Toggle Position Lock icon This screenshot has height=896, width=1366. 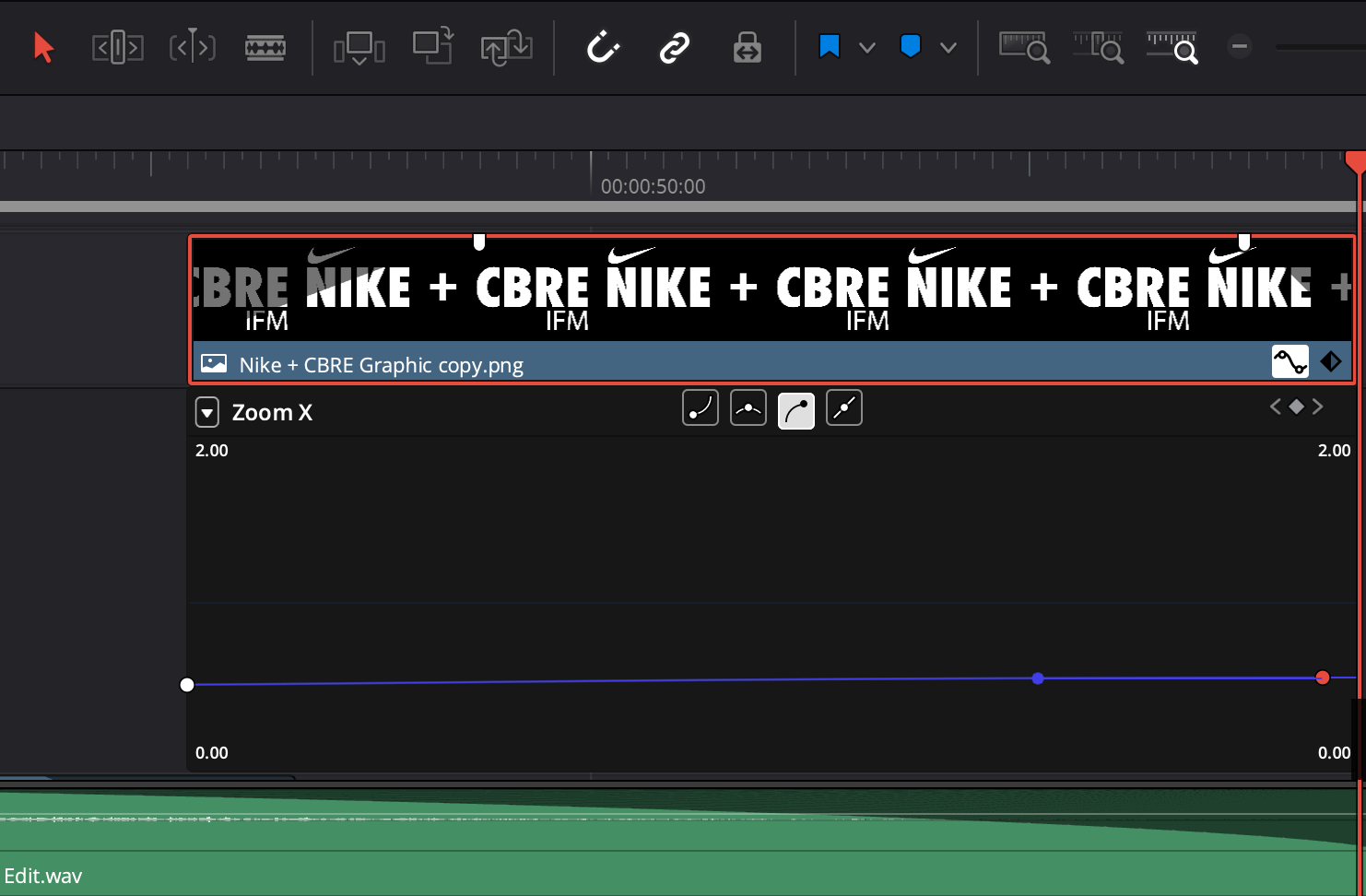[x=747, y=47]
